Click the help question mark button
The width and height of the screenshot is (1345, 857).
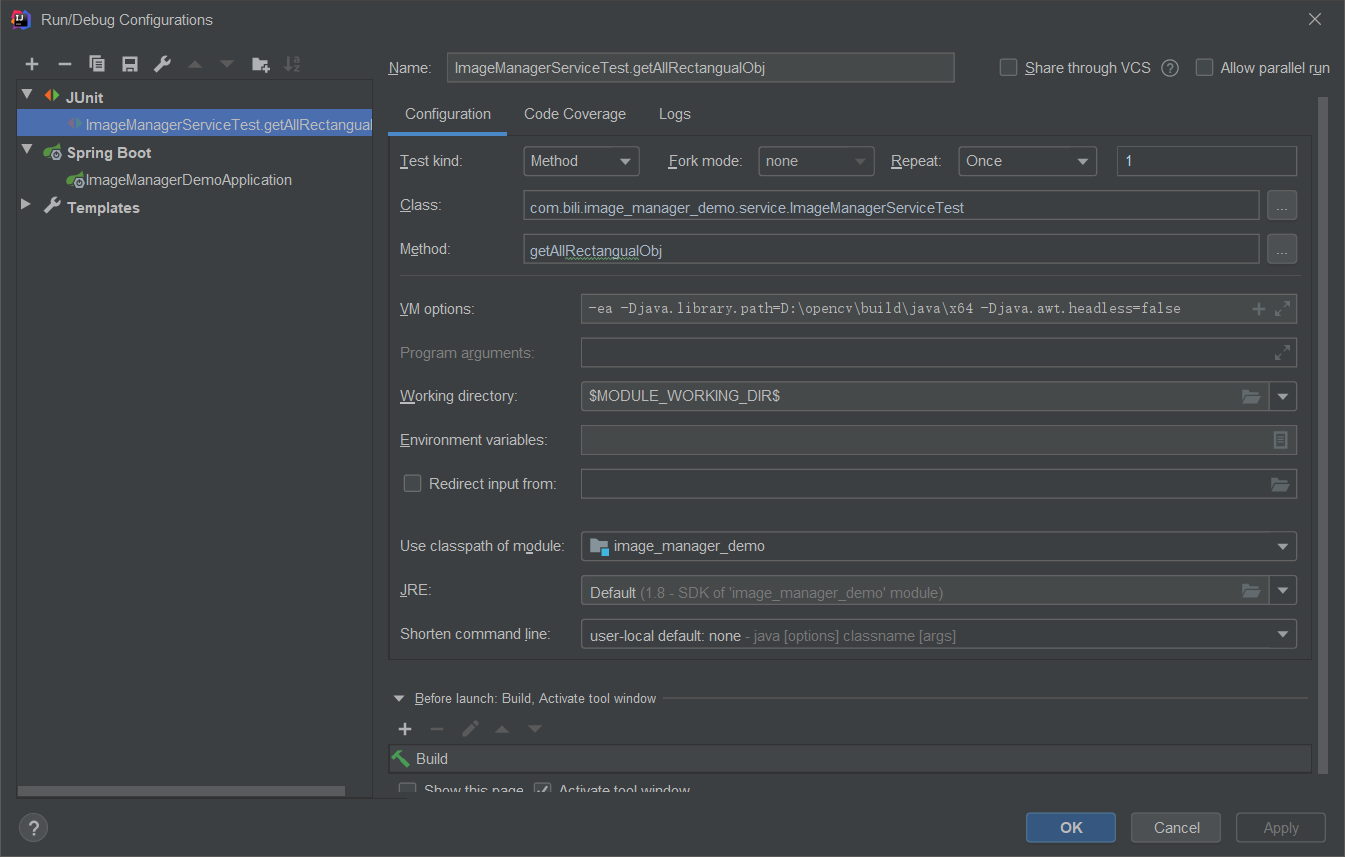pos(33,828)
